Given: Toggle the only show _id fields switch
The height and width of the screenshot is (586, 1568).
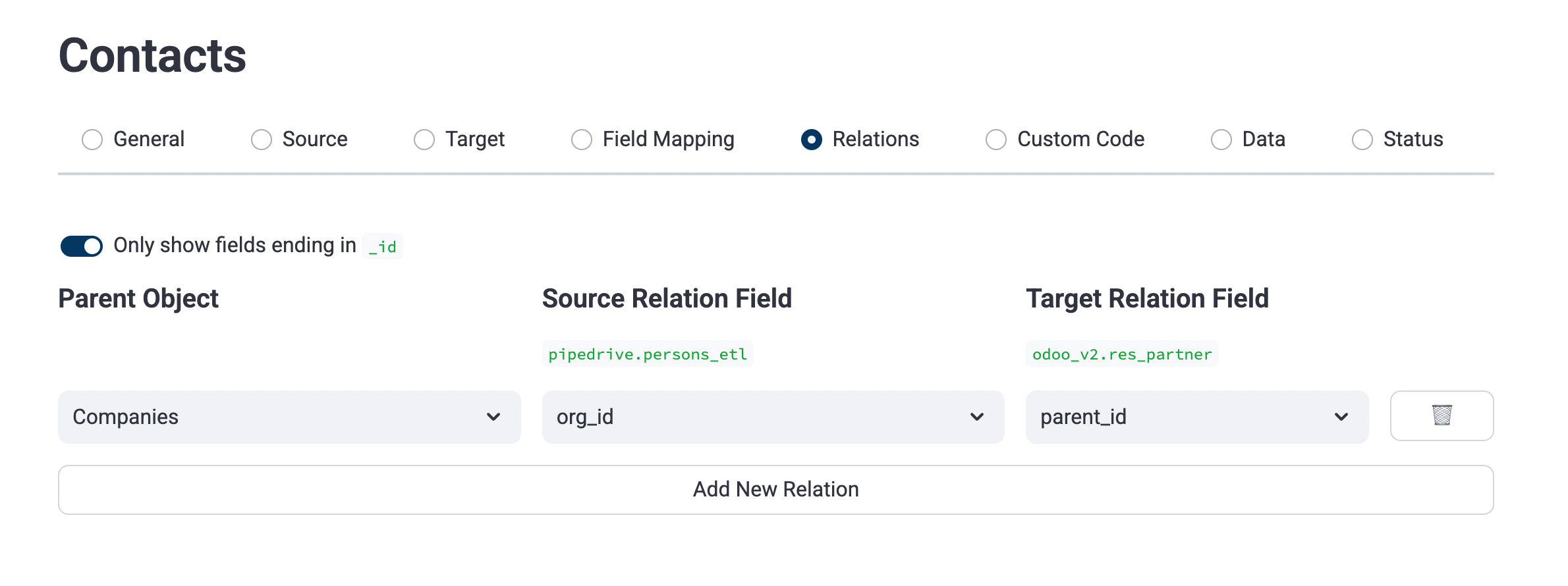Looking at the screenshot, I should [82, 246].
